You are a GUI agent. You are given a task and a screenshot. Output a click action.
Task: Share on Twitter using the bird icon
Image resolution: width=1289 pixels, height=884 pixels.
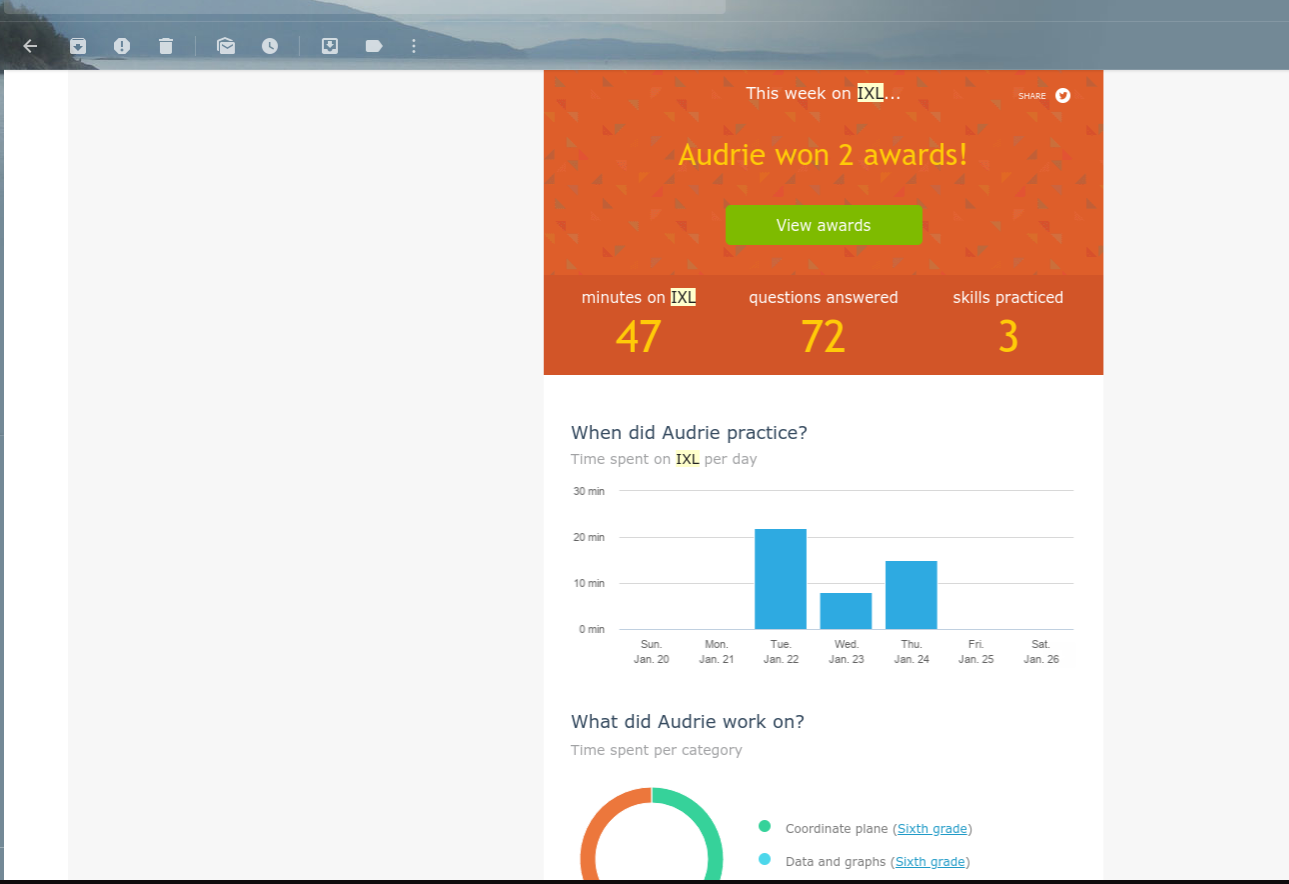(x=1063, y=96)
